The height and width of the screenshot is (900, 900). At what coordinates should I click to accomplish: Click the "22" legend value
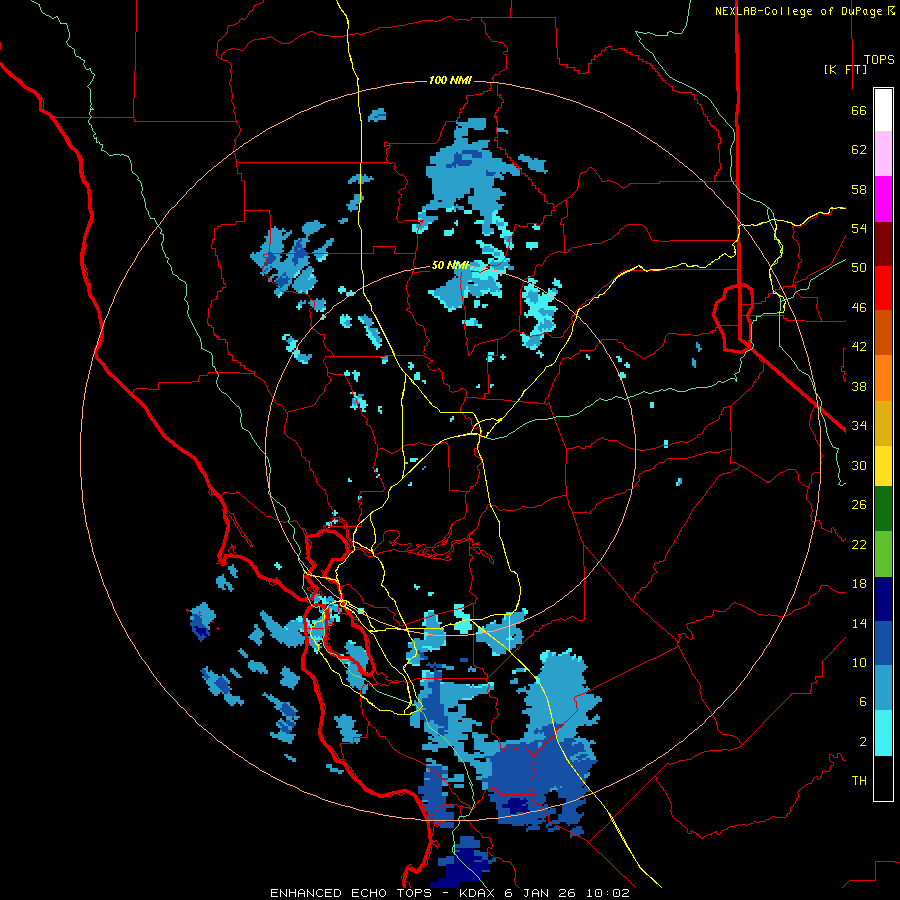coord(859,544)
